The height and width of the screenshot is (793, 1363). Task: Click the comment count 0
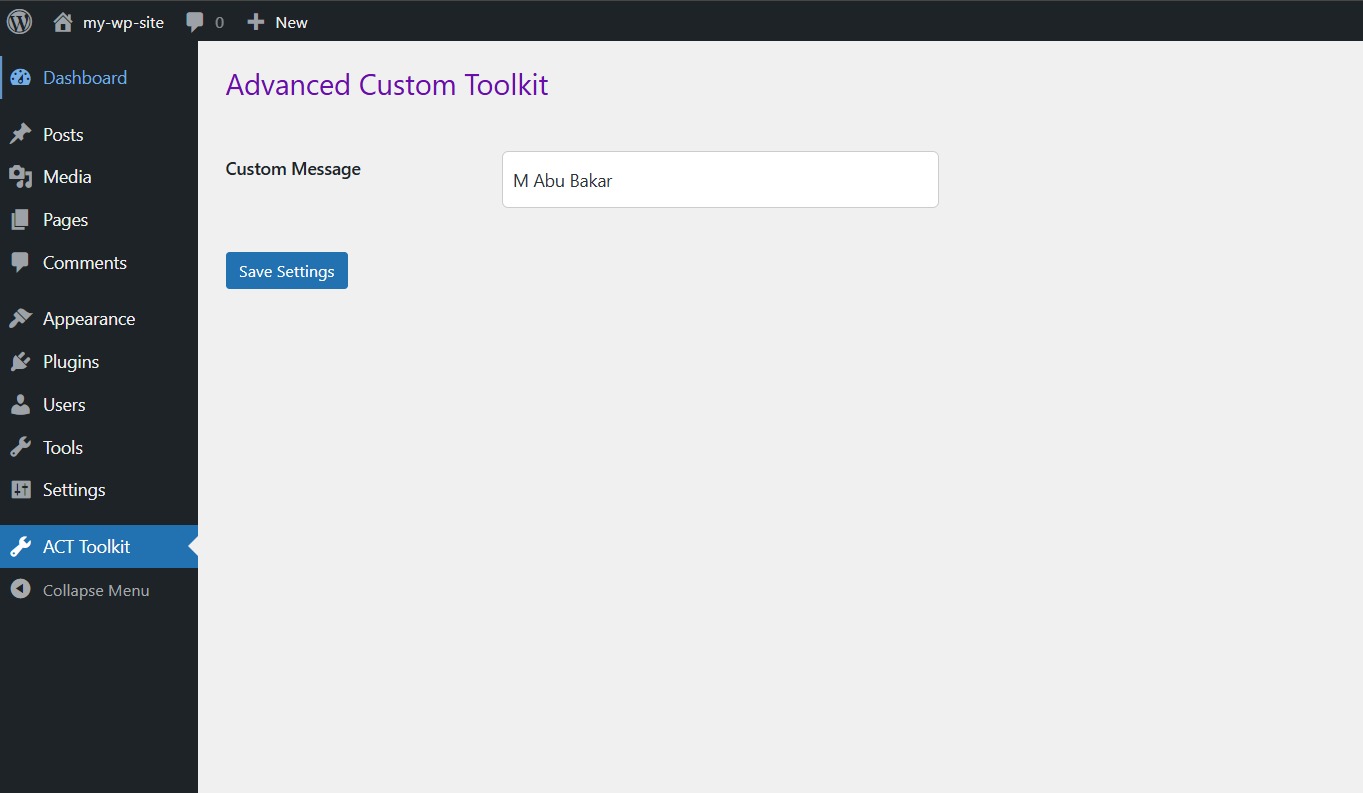point(220,22)
